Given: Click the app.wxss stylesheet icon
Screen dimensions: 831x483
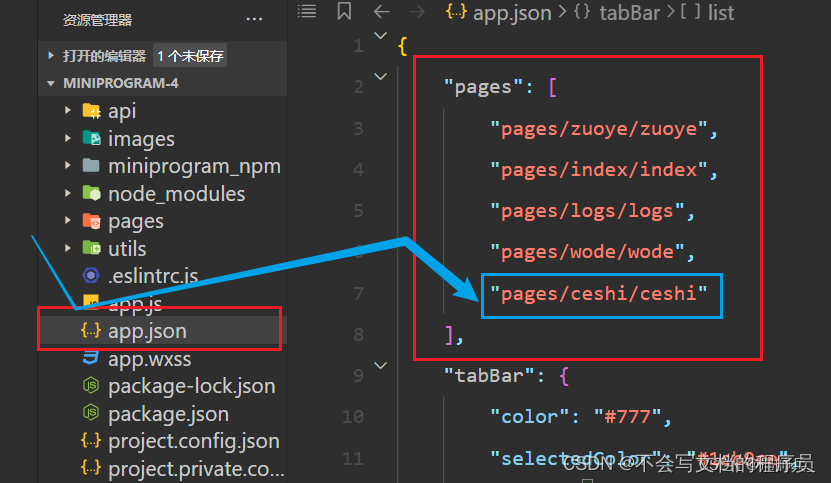Looking at the screenshot, I should click(x=91, y=358).
